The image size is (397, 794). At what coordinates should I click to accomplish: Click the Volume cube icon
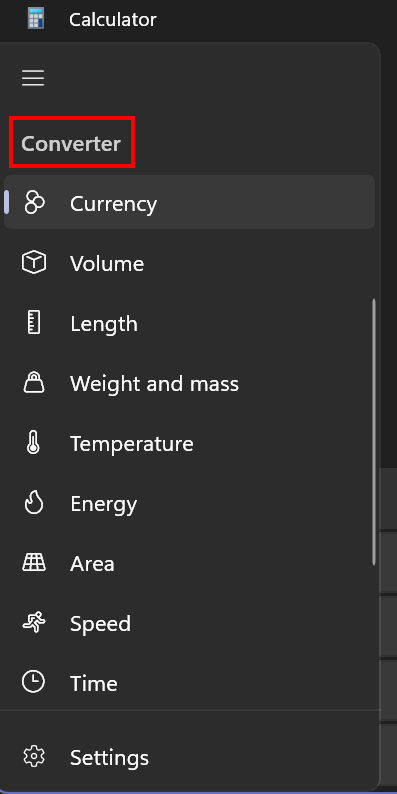tap(34, 263)
